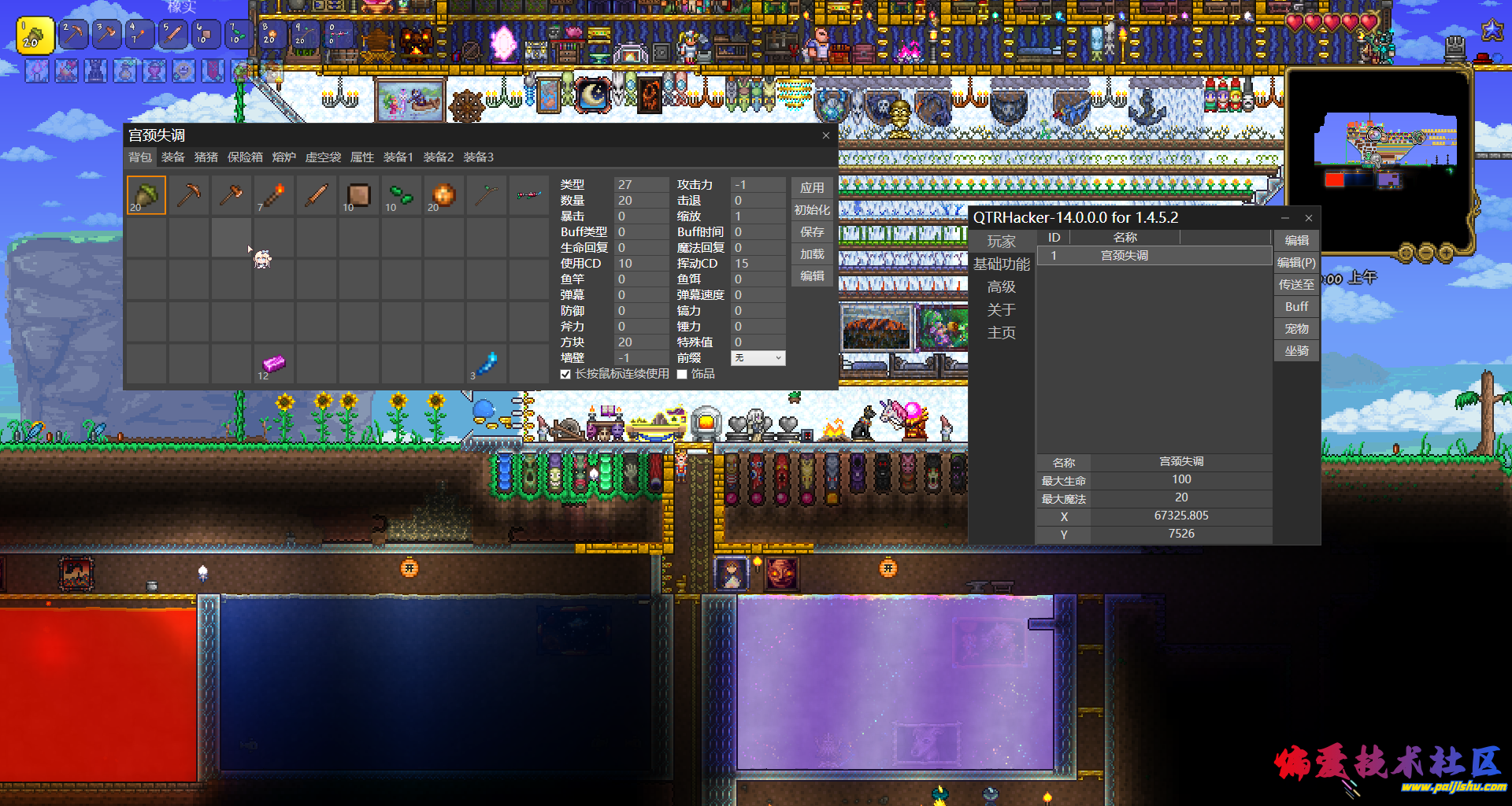1512x806 pixels.
Task: Select the copper shortsword inventory slot
Action: pos(317,195)
